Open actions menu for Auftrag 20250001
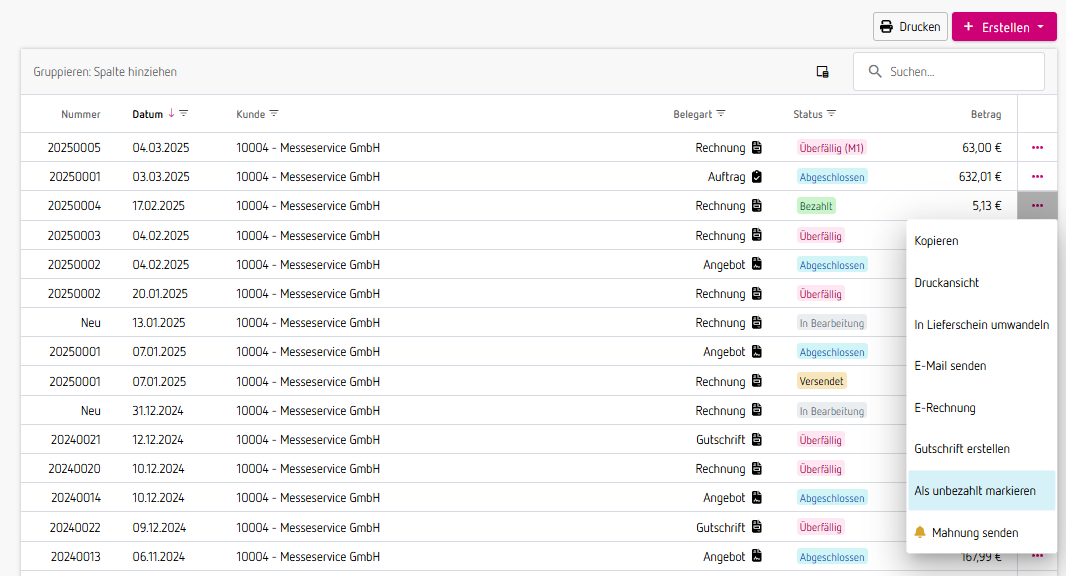The height and width of the screenshot is (576, 1066). click(1037, 177)
